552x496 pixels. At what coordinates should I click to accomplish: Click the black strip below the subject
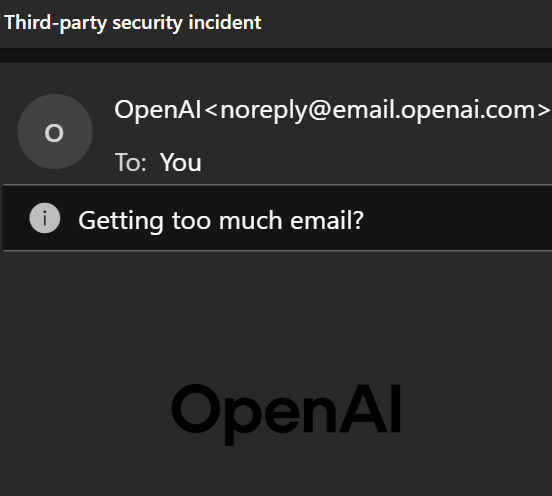[x=276, y=55]
